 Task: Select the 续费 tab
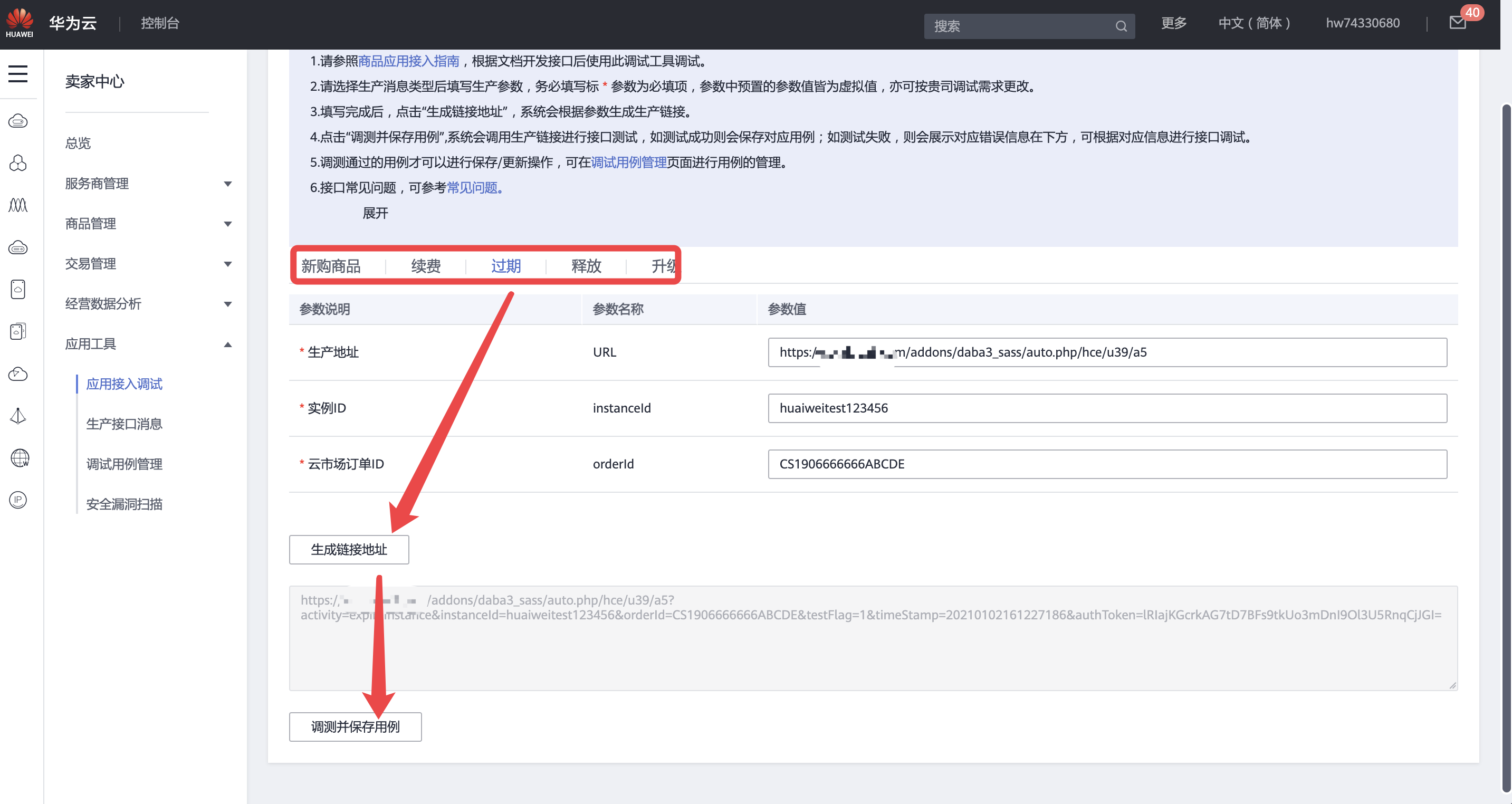[x=426, y=266]
